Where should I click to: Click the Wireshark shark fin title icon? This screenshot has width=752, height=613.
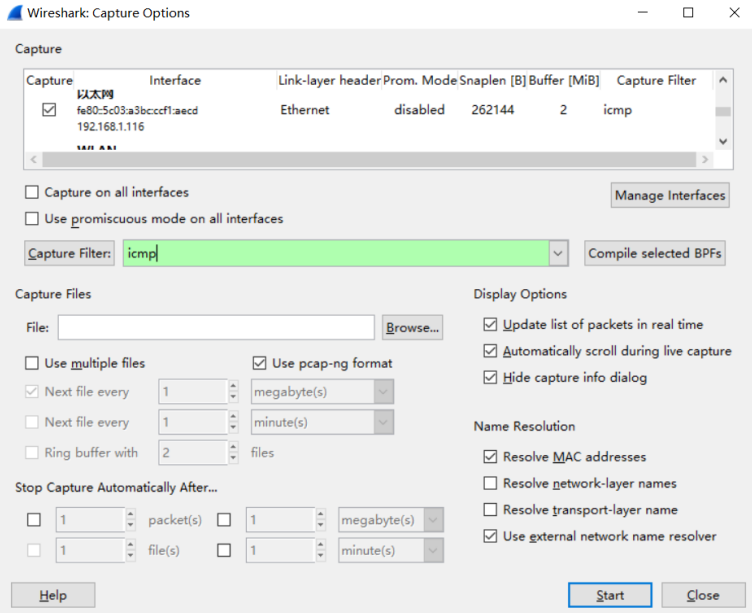coord(14,12)
